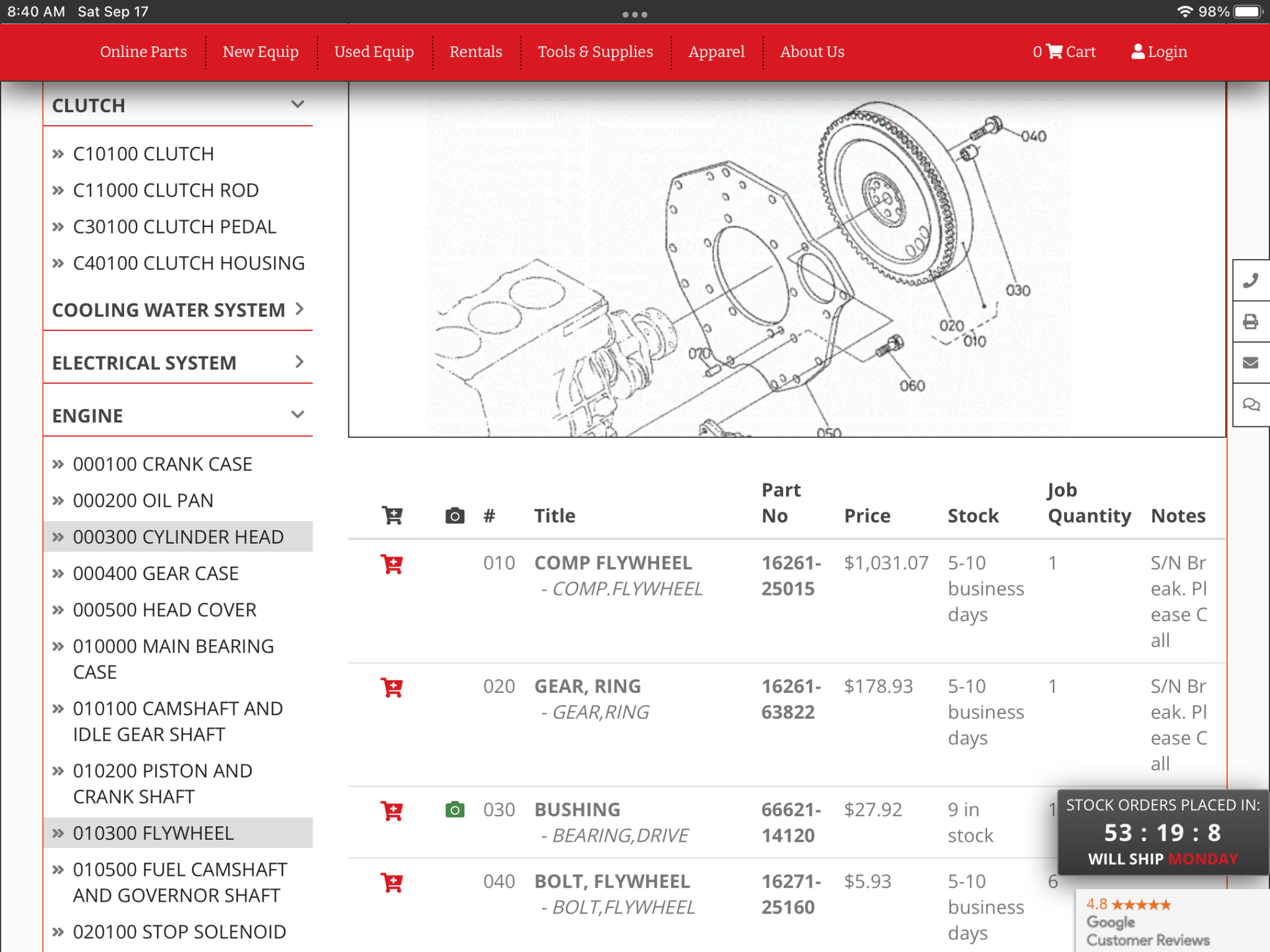Select 010500 FUEL CAMSHAFT AND GOVERNOR SHAFT
Screen dimensions: 1270x952
180,883
